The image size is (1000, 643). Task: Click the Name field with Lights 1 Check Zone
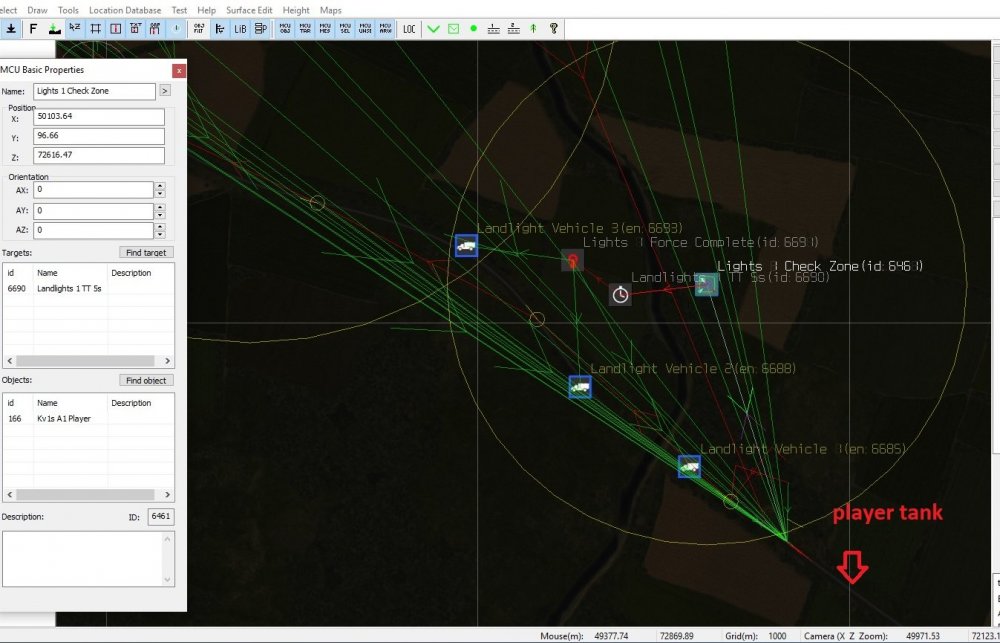point(94,91)
